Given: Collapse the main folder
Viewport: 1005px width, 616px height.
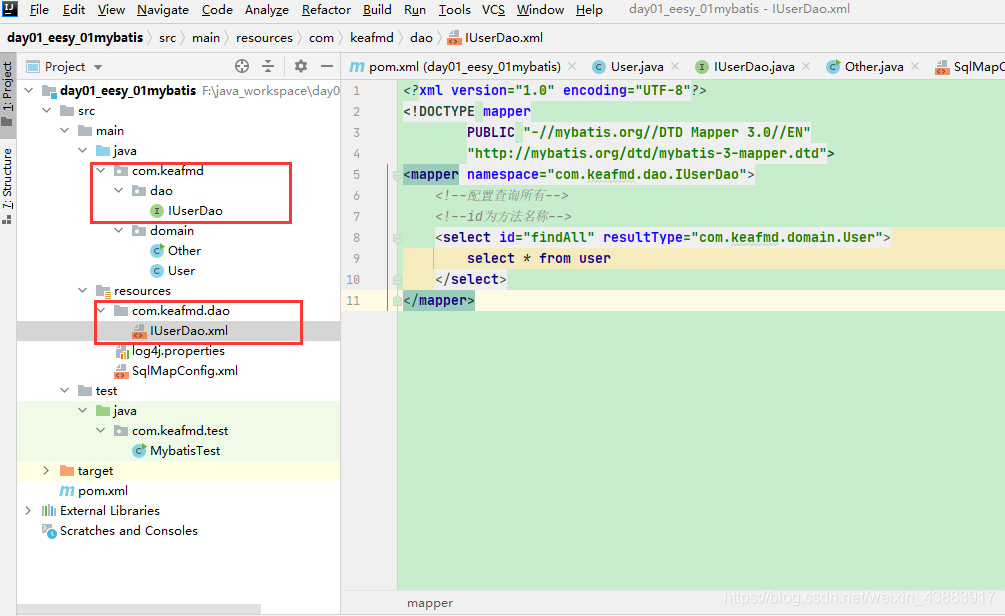Looking at the screenshot, I should click(65, 130).
